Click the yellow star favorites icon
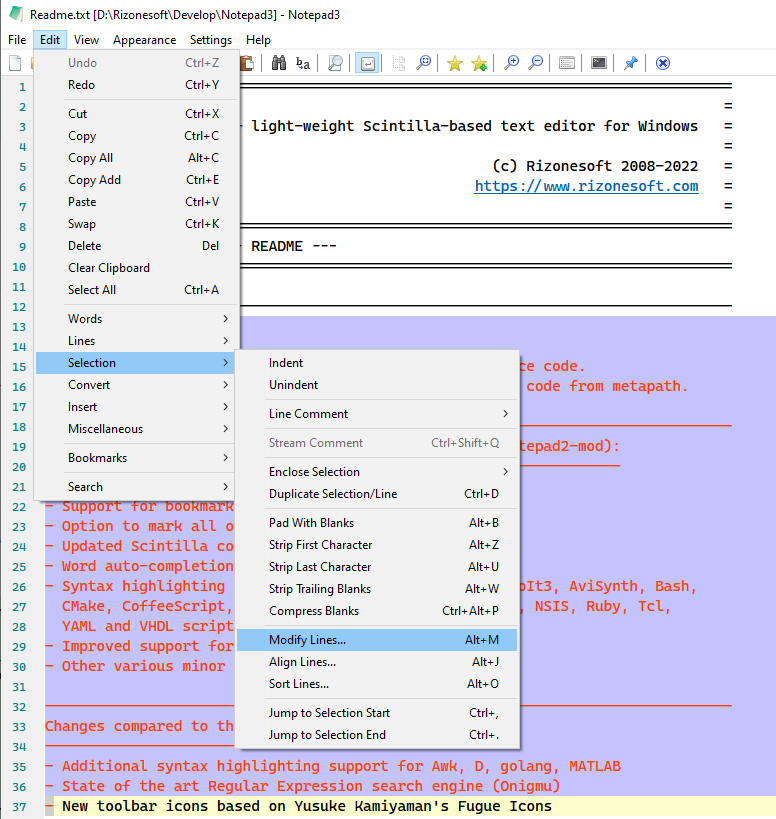776x819 pixels. tap(455, 63)
